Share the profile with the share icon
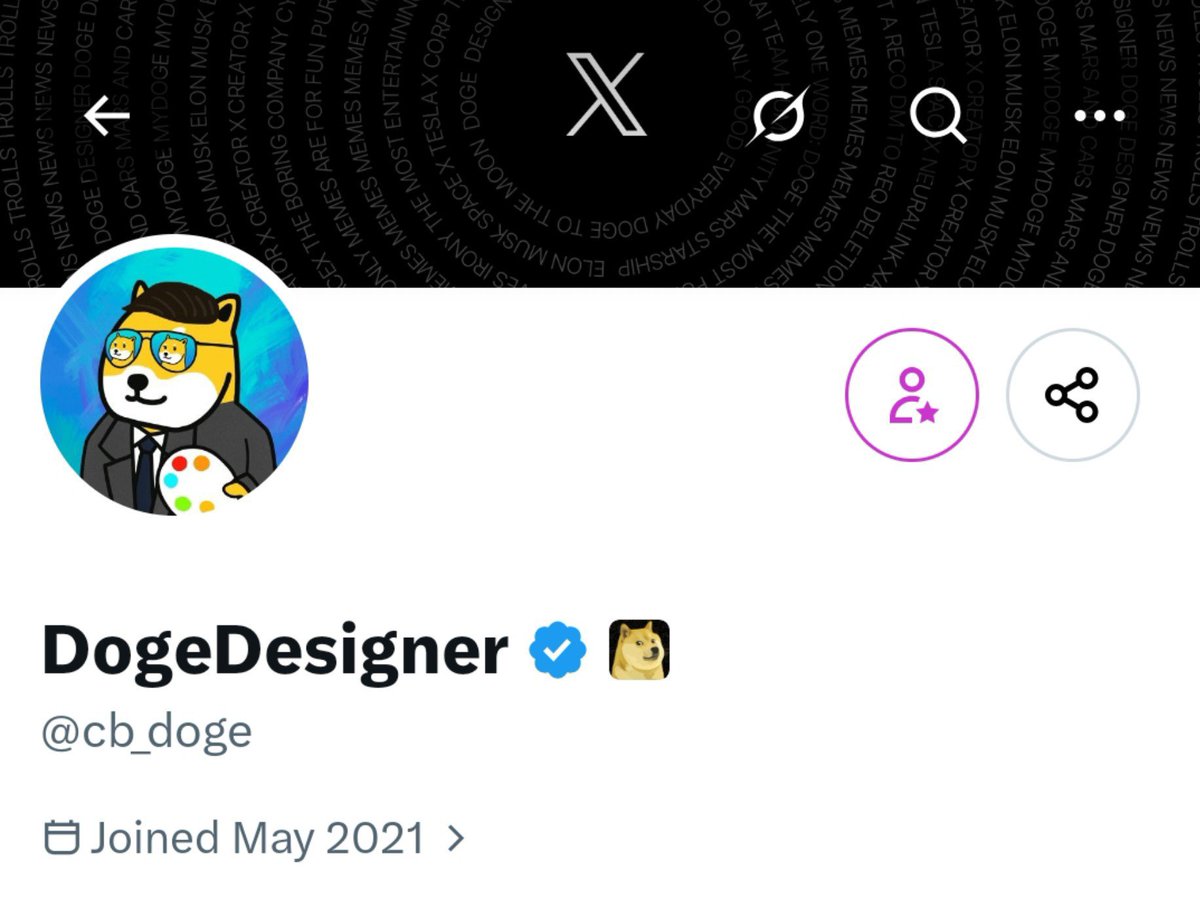 point(1072,395)
